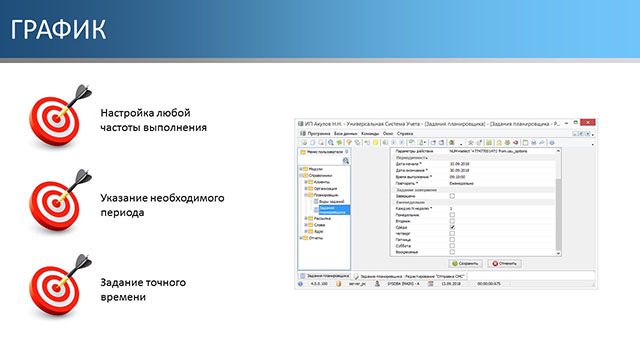Click the form's vertical scrollbar

(x=558, y=202)
